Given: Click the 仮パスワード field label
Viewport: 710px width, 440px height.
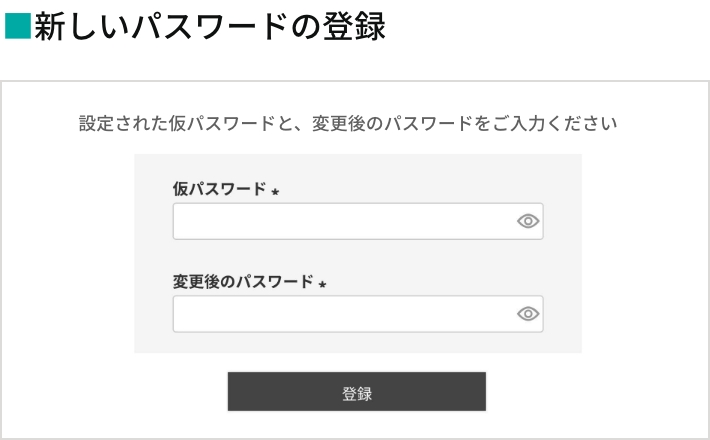Looking at the screenshot, I should click(219, 189).
